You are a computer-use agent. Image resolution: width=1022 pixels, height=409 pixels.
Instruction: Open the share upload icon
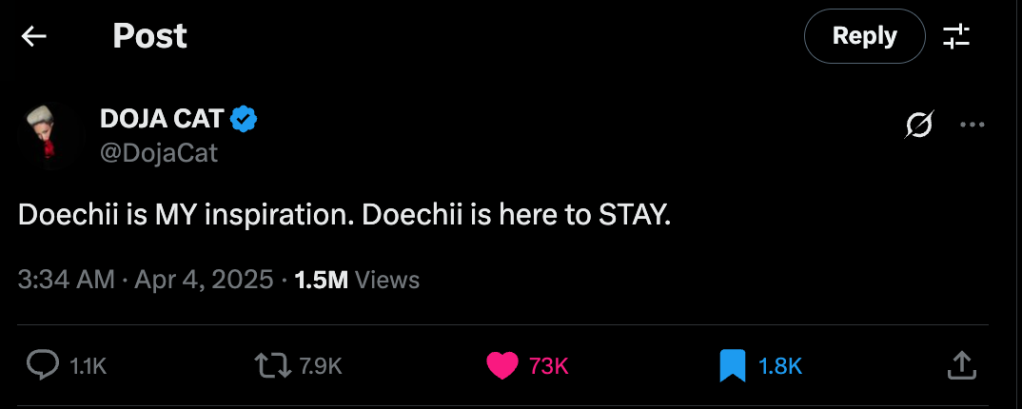961,366
